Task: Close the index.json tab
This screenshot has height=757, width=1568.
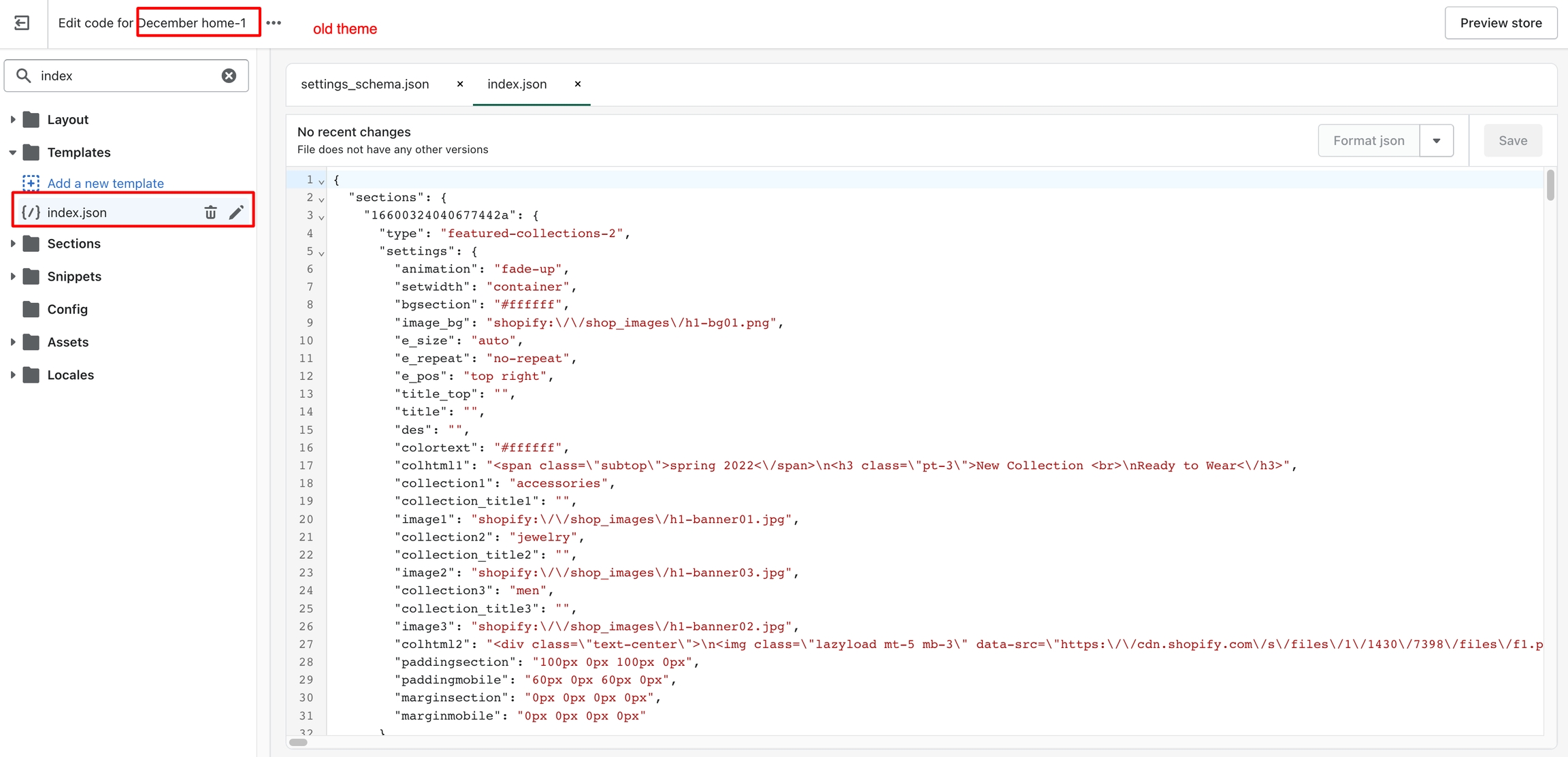Action: (x=578, y=84)
